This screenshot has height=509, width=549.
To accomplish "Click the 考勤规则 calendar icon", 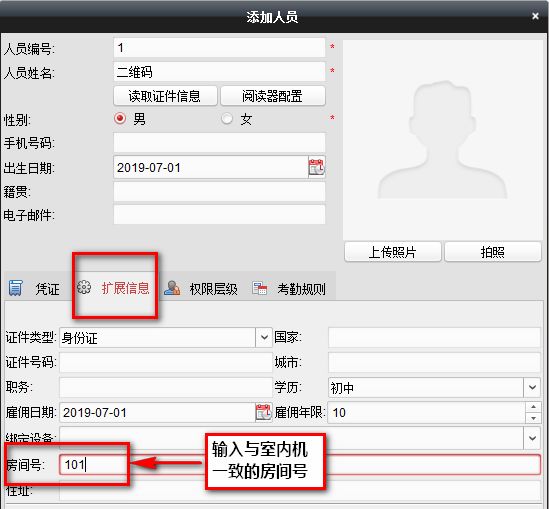I will click(259, 288).
